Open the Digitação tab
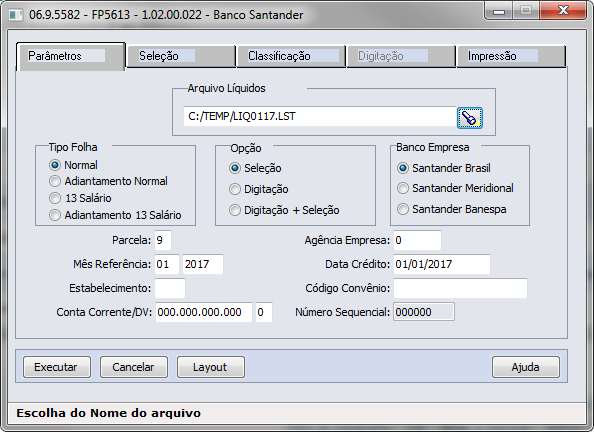Viewport: 594px width, 432px height. click(401, 56)
